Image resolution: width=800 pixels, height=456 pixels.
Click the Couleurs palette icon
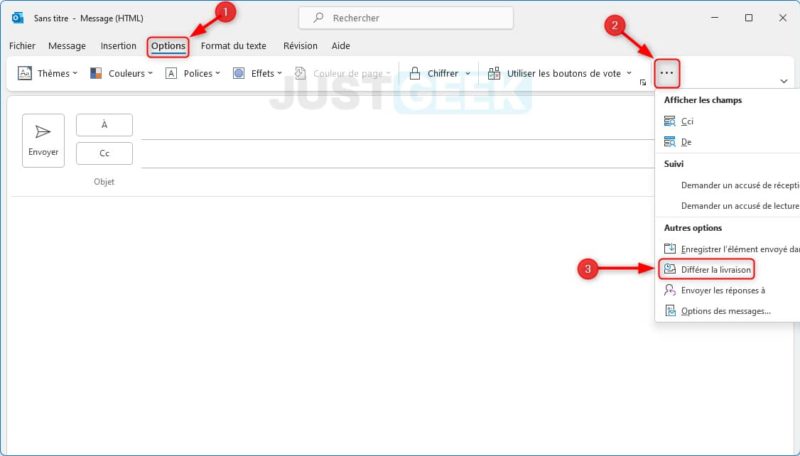coord(96,73)
